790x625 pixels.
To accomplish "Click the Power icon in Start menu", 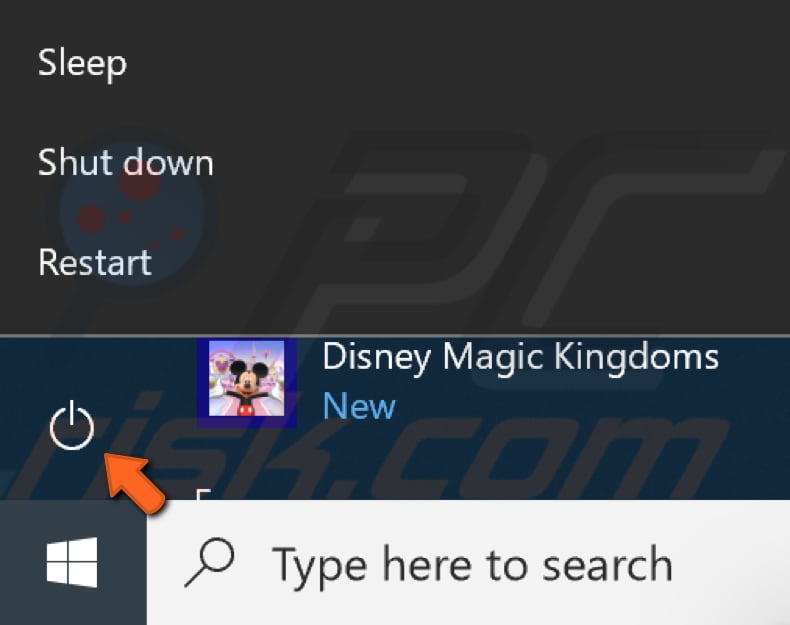I will coord(71,429).
